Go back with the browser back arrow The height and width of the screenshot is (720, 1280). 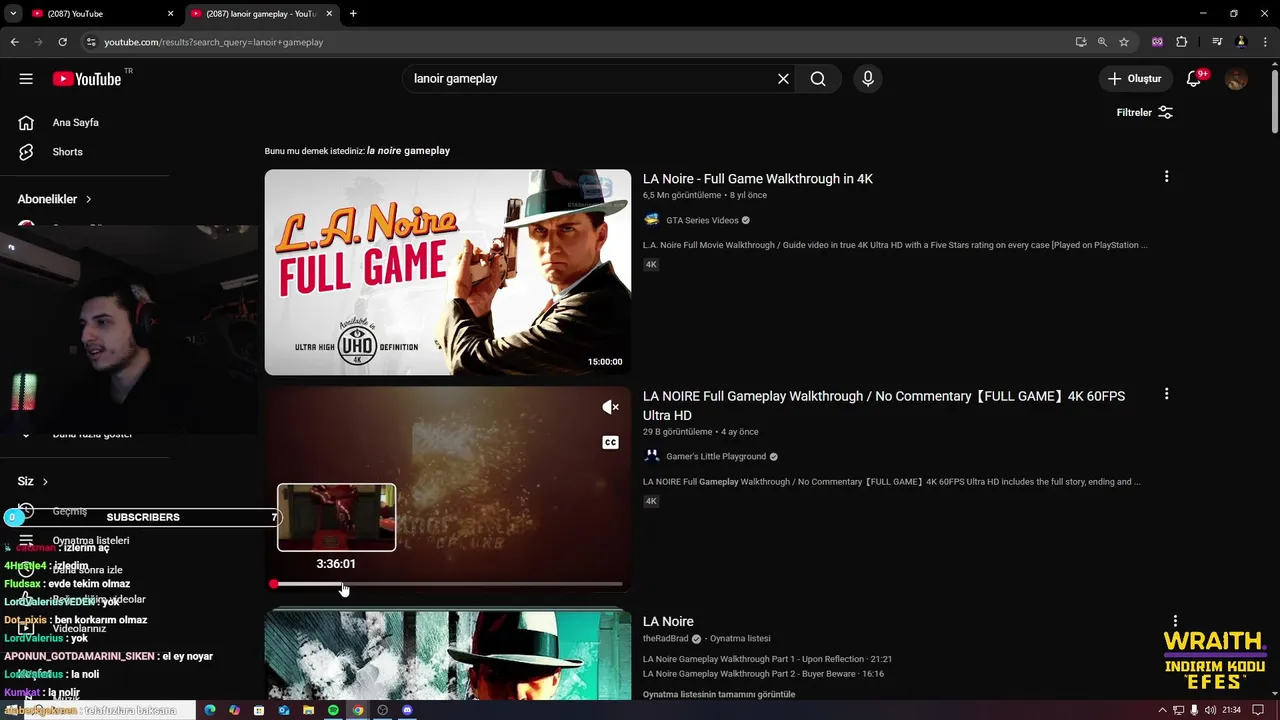[x=14, y=42]
